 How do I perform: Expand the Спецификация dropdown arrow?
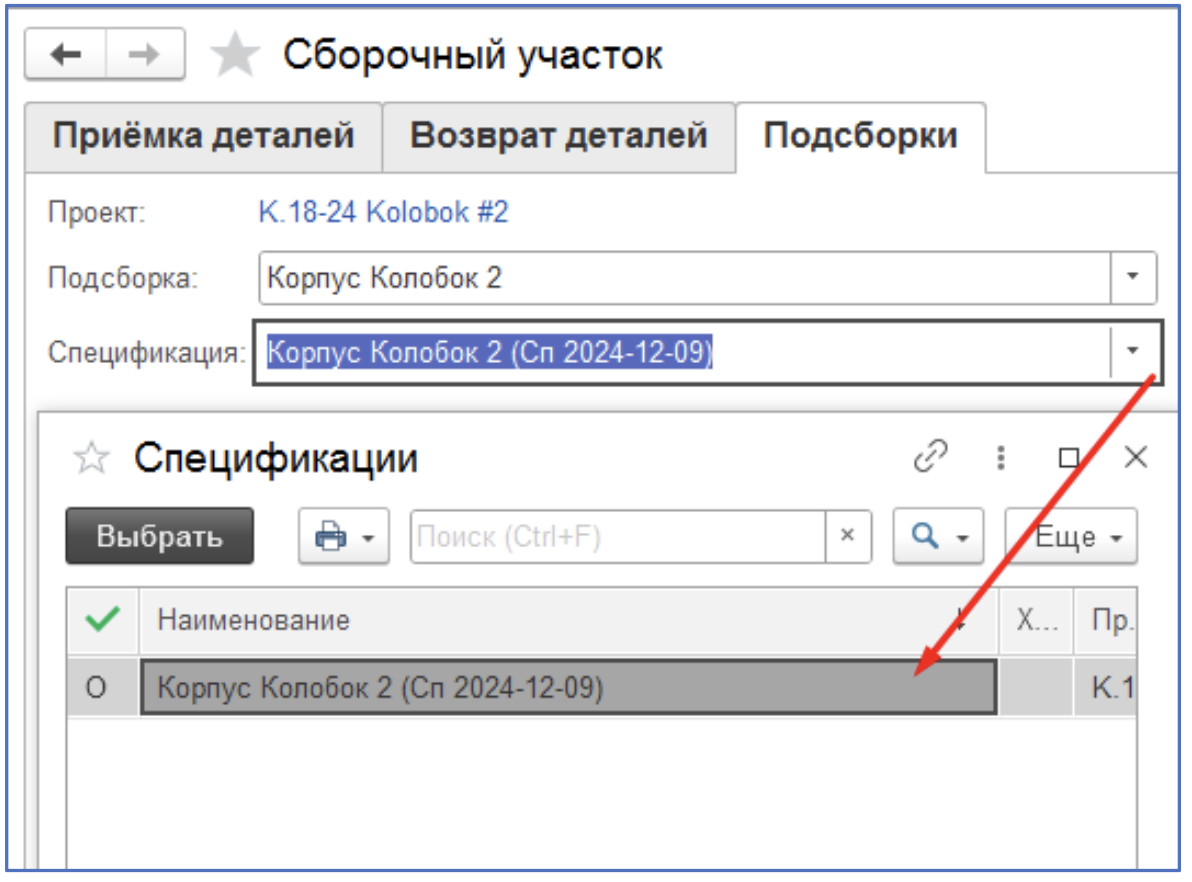[x=1134, y=350]
